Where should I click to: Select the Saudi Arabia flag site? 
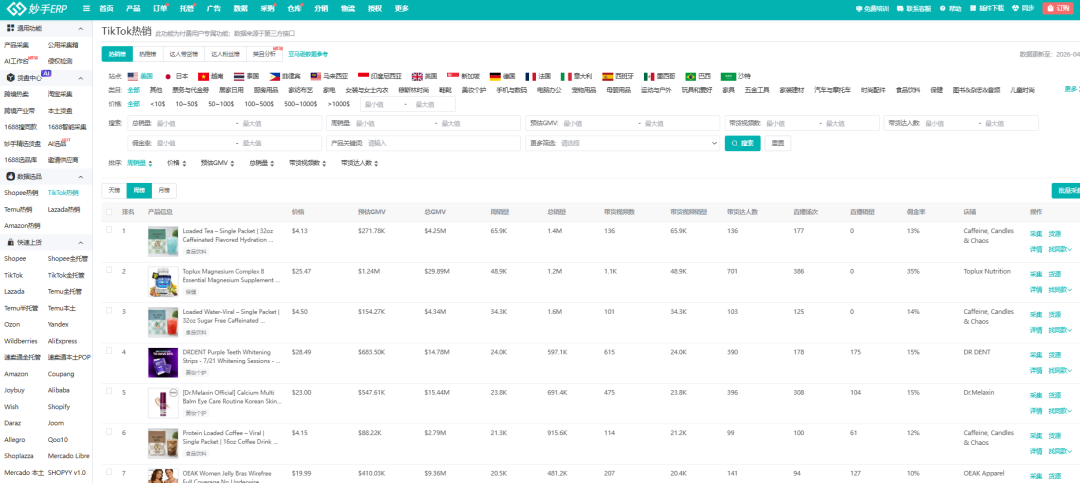[x=728, y=76]
